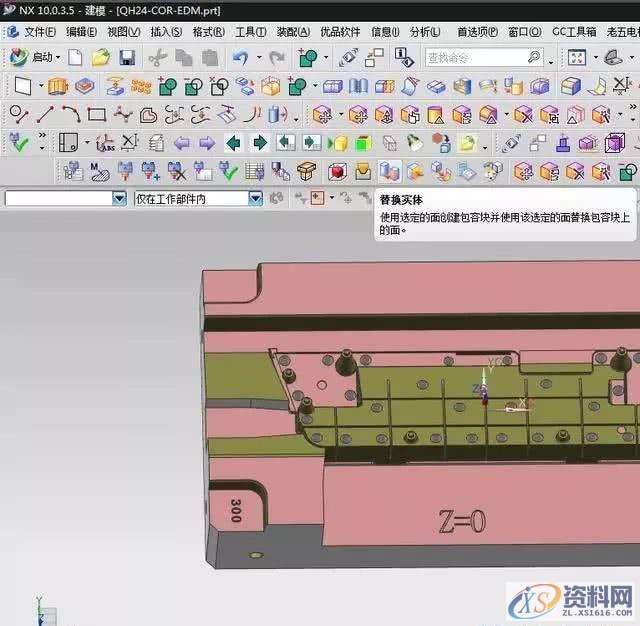Expand the Undo history dropdown arrow
The width and height of the screenshot is (640, 626).
259,58
